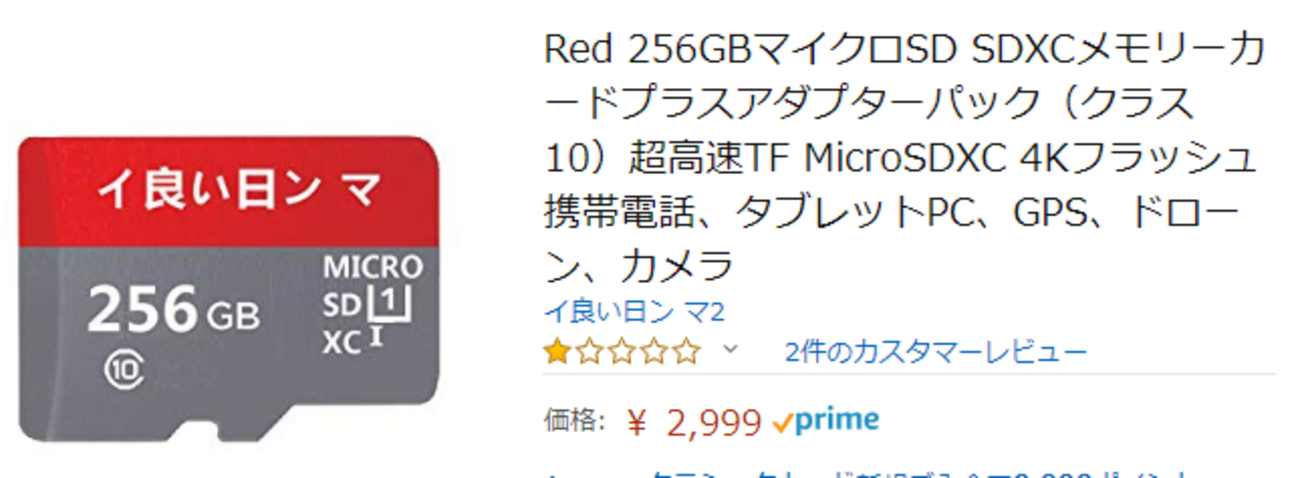
Task: Click the Prime logo beside the price
Action: pos(827,421)
